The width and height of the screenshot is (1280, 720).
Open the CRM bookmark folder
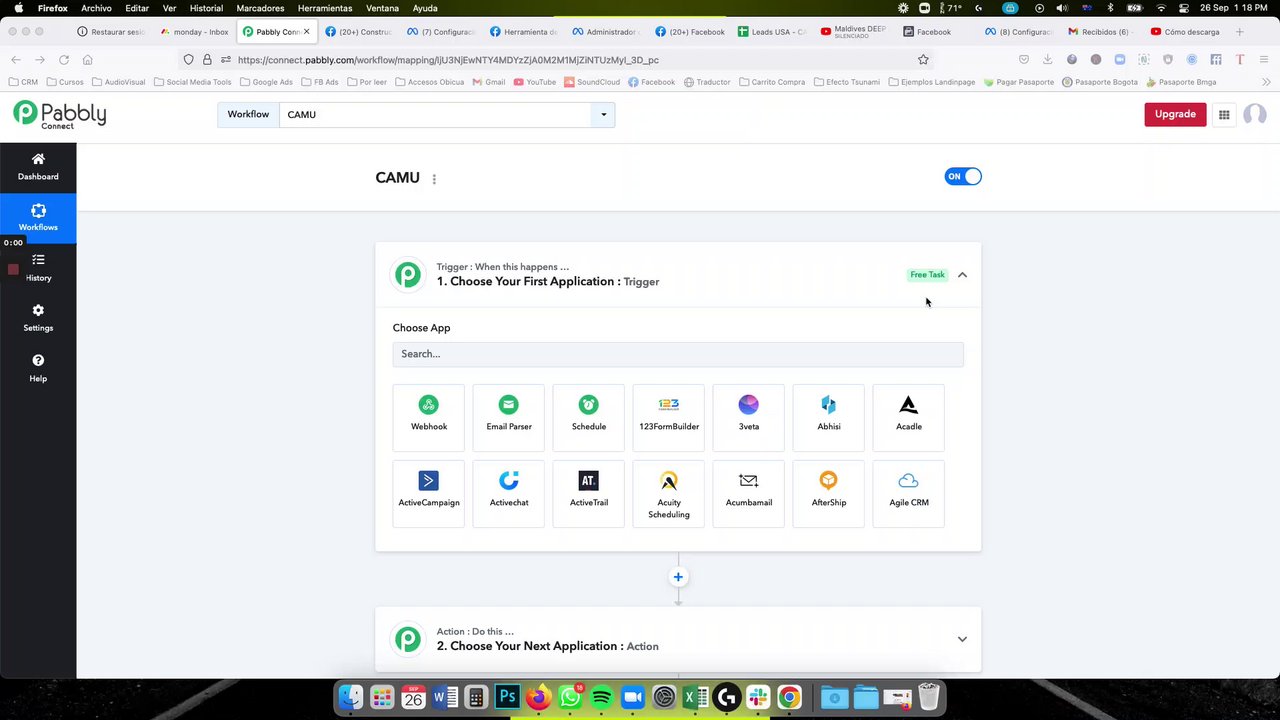click(23, 82)
